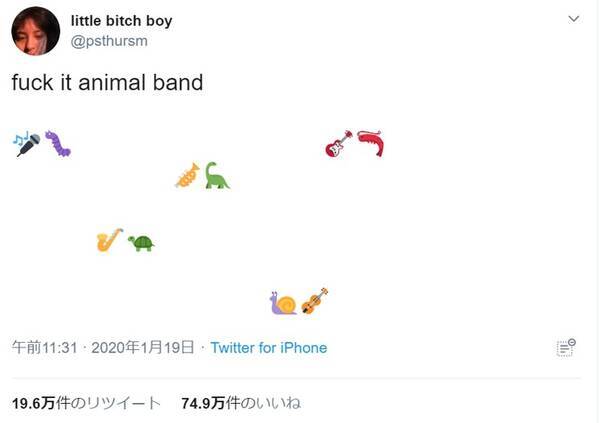Click the microphone emoji
The image size is (600, 423).
(27, 144)
